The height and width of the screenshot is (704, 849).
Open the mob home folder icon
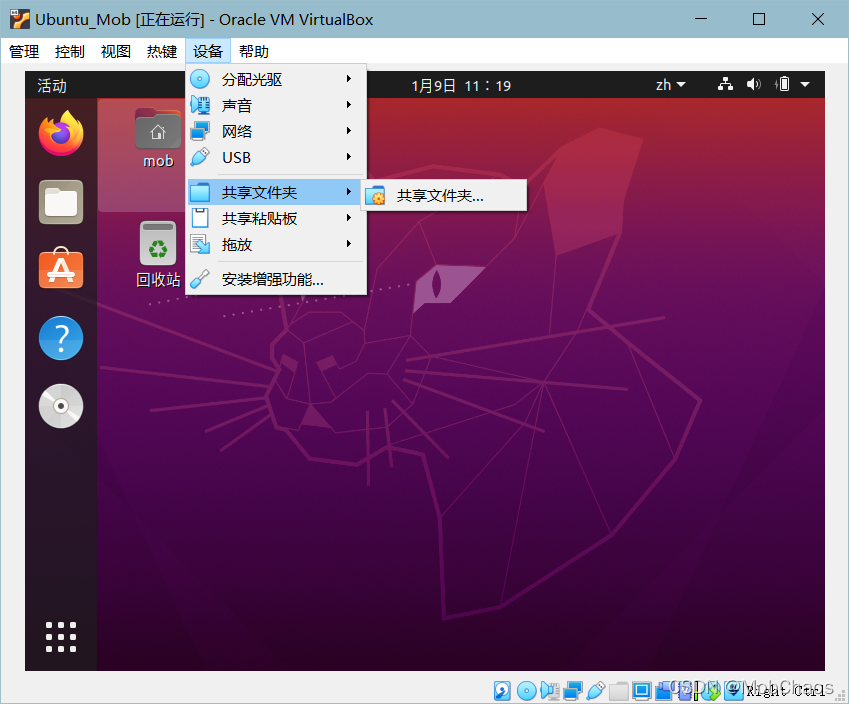[x=158, y=138]
